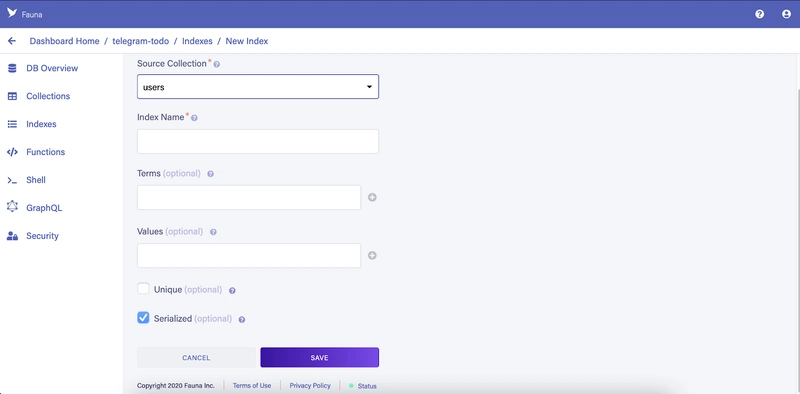Viewport: 800px width, 394px height.
Task: Open Collections in the sidebar
Action: coord(48,96)
